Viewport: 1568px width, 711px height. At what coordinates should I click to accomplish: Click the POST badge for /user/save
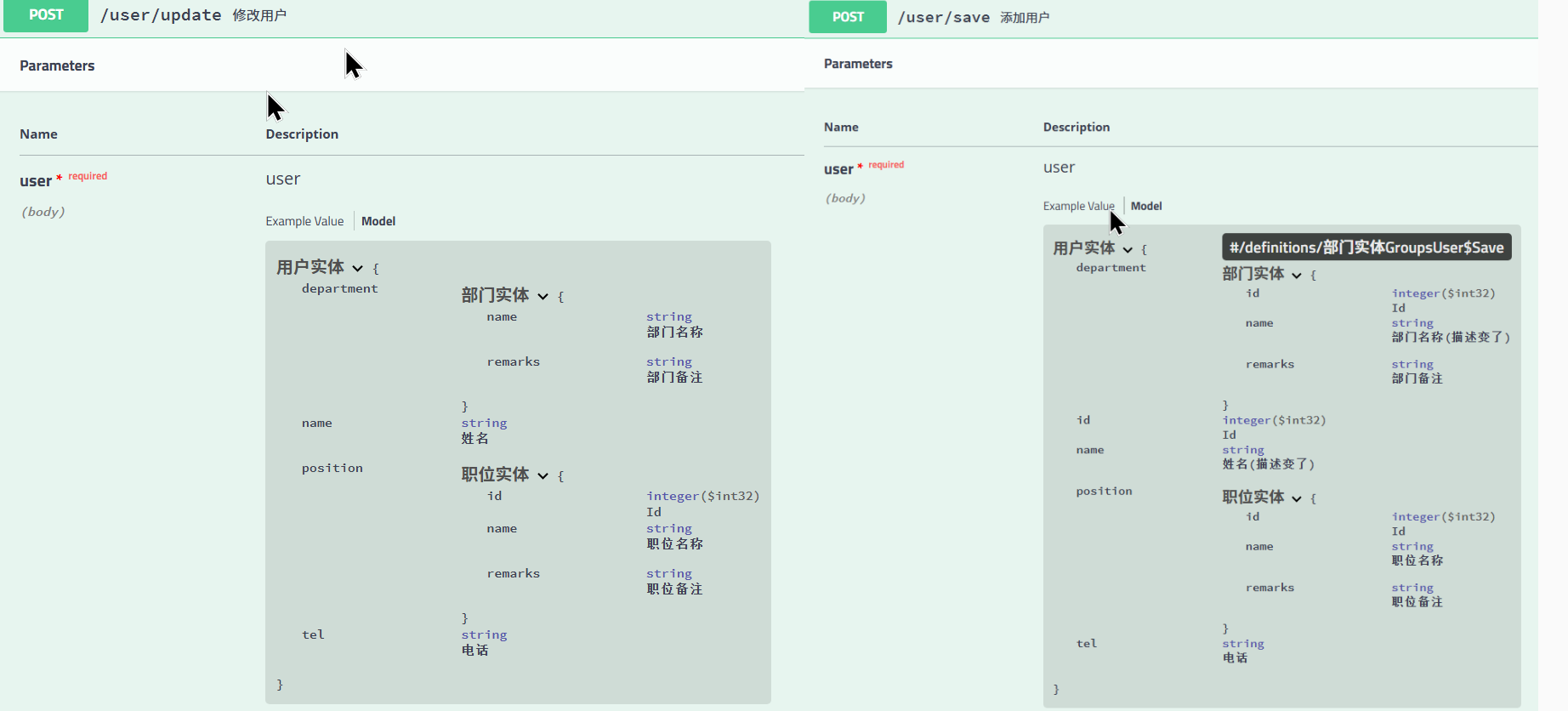click(848, 17)
